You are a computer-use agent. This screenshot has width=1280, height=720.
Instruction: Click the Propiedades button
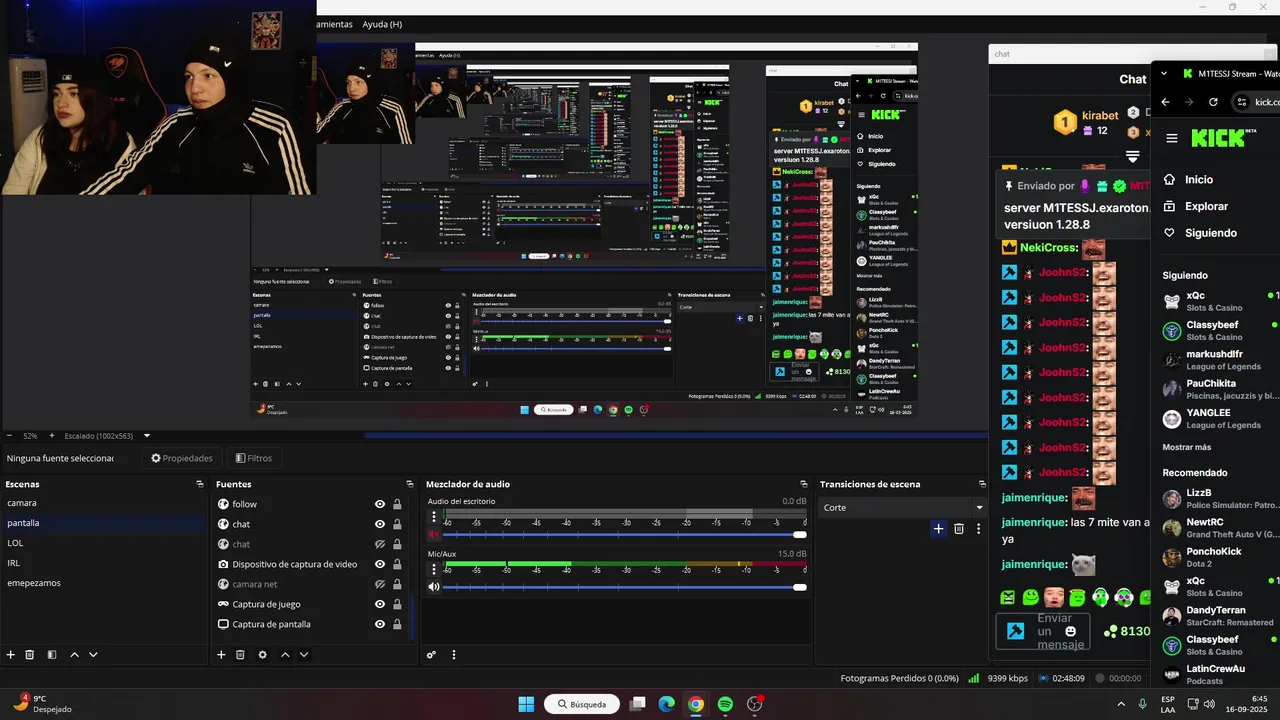click(182, 458)
